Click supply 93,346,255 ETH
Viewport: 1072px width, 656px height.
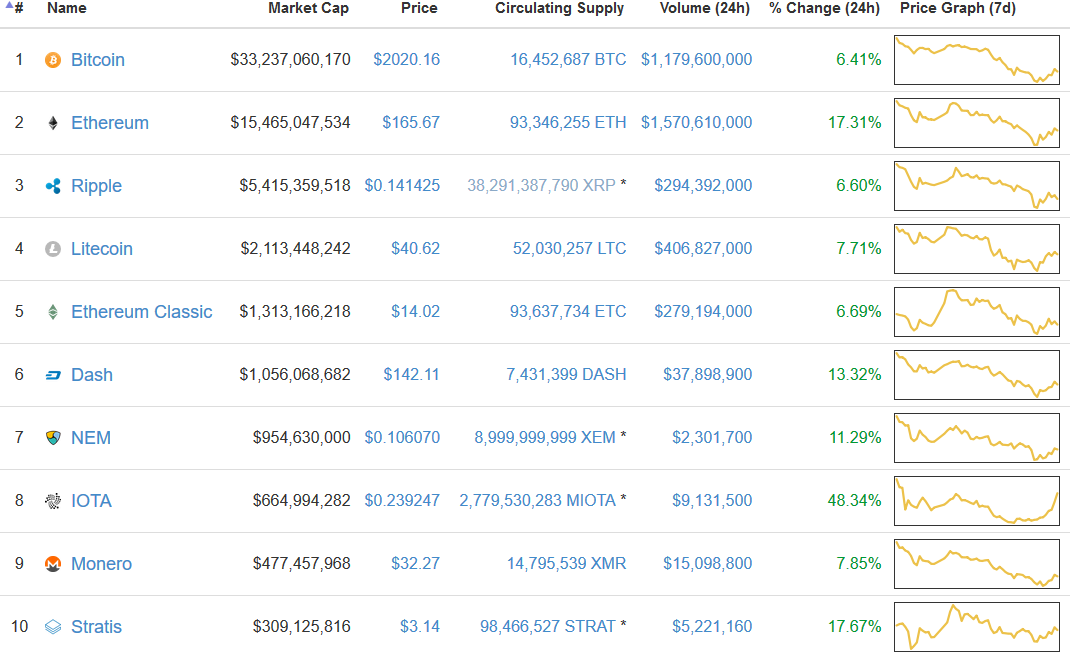point(568,122)
